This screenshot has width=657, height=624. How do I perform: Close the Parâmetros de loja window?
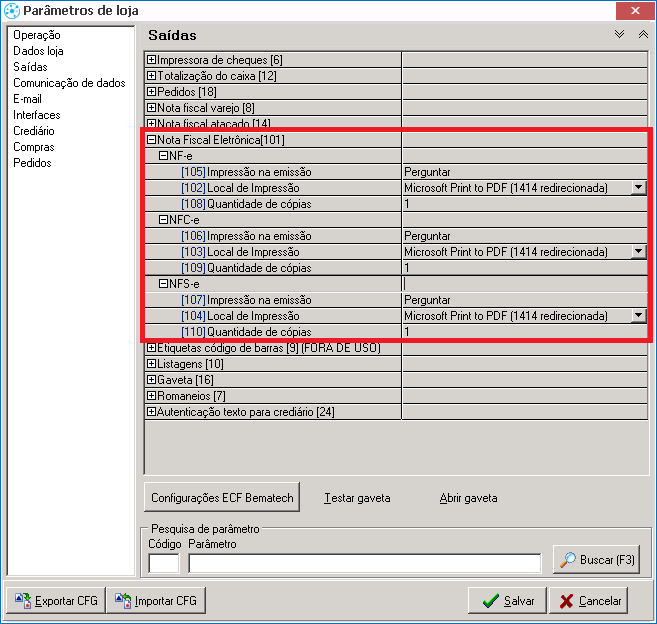[x=635, y=10]
